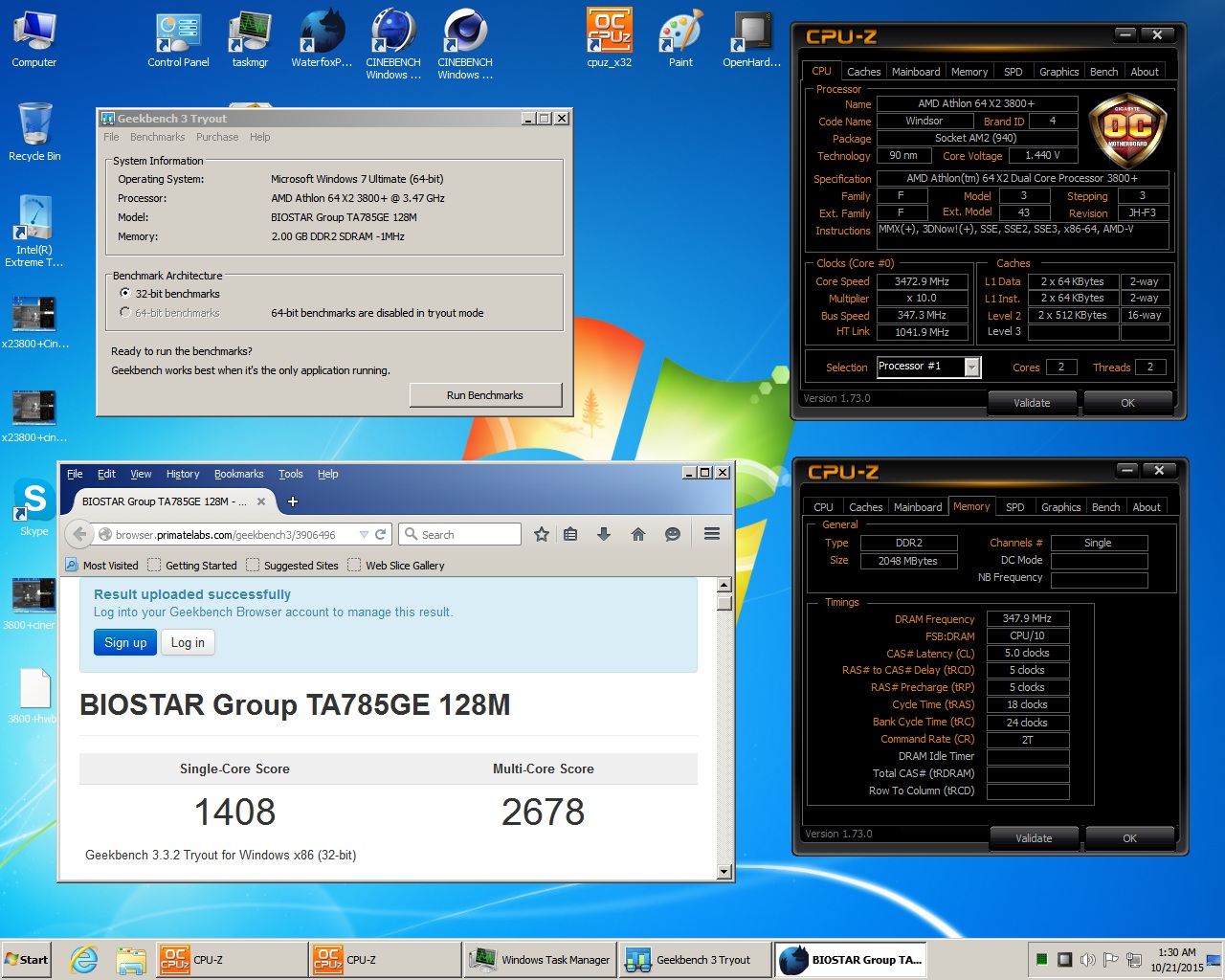The image size is (1225, 980).
Task: Click the Log in button
Action: tap(188, 642)
